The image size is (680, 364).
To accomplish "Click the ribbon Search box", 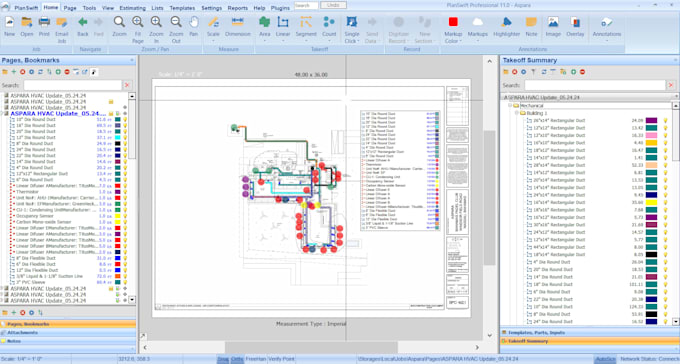I will click(x=306, y=5).
